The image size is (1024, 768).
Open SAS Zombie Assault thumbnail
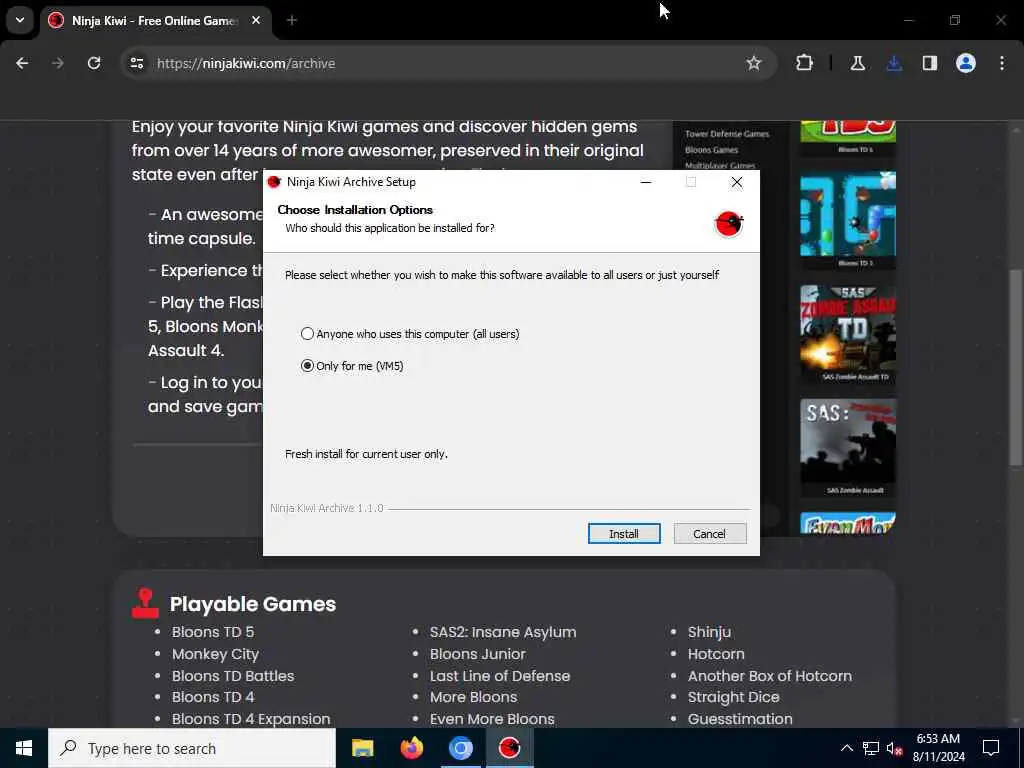[848, 447]
